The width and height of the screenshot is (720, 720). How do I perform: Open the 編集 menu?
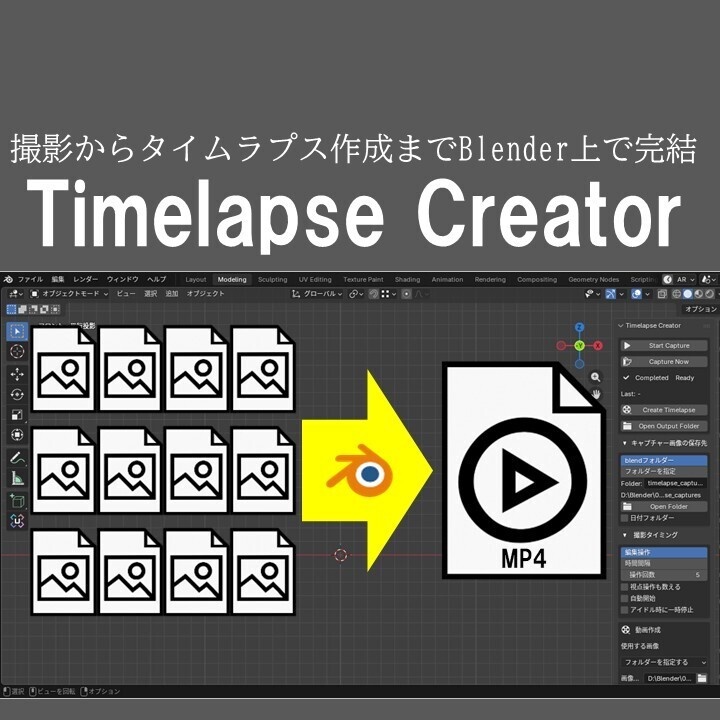tap(58, 279)
